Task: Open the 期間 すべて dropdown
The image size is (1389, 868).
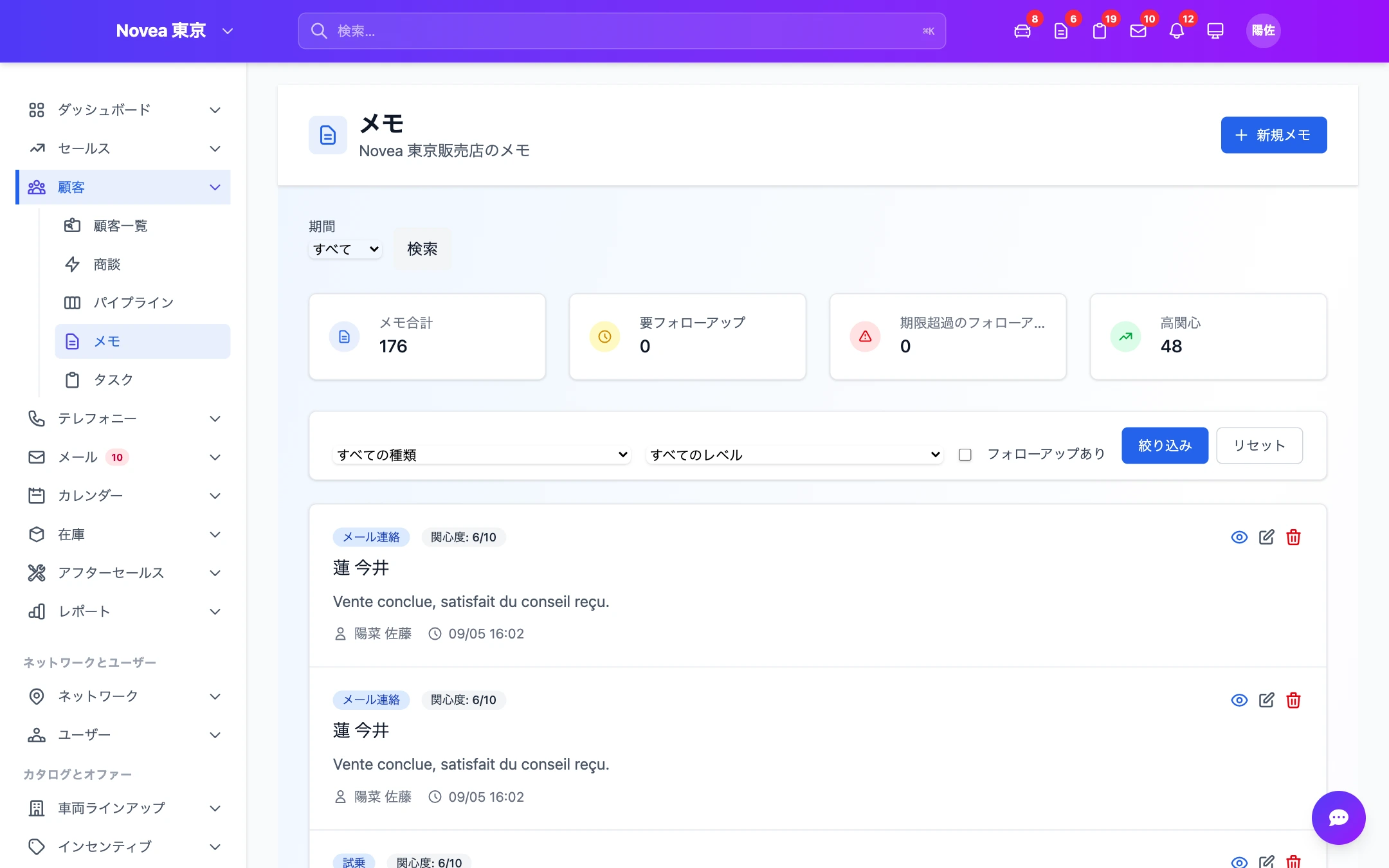Action: coord(346,249)
